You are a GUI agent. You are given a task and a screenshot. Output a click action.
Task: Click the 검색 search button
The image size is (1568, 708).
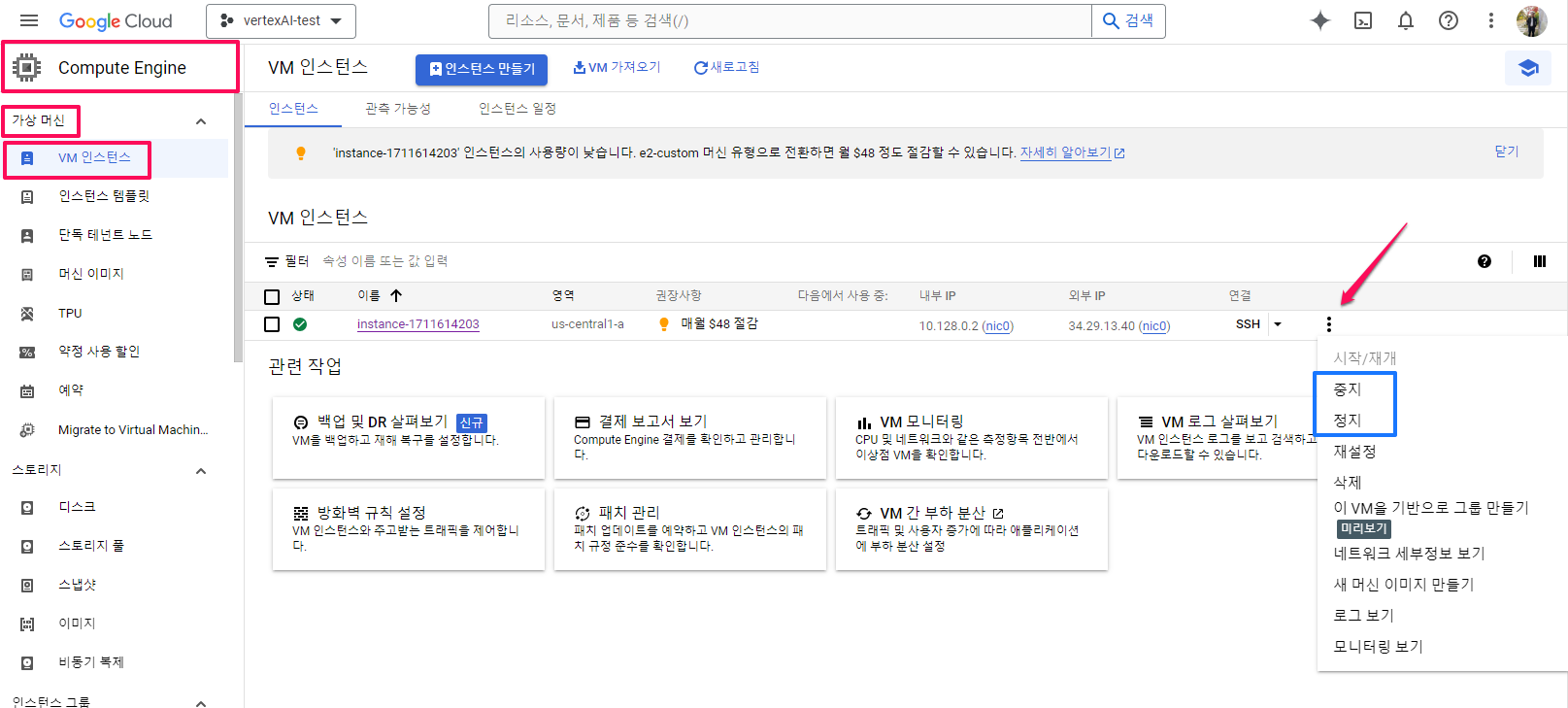click(x=1128, y=20)
